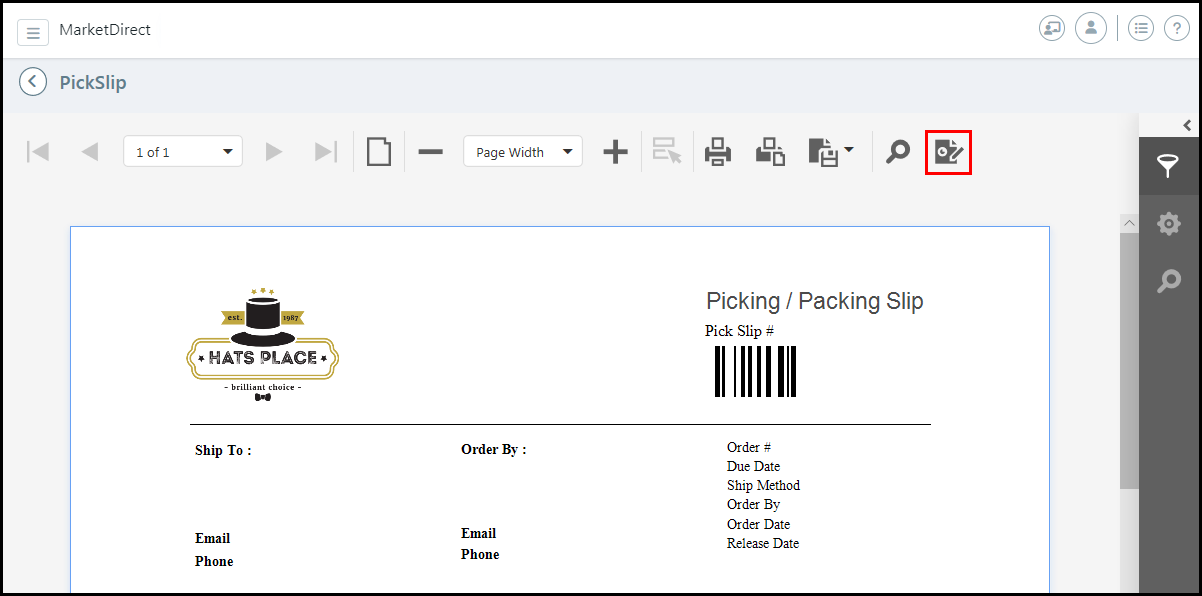Viewport: 1202px width, 596px height.
Task: Expand the export options dropdown
Action: [x=831, y=152]
